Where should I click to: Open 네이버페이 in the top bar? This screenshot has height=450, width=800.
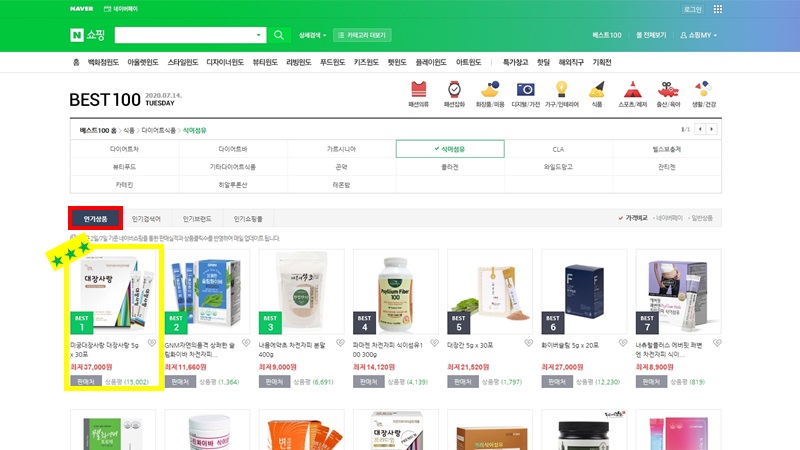coord(121,9)
